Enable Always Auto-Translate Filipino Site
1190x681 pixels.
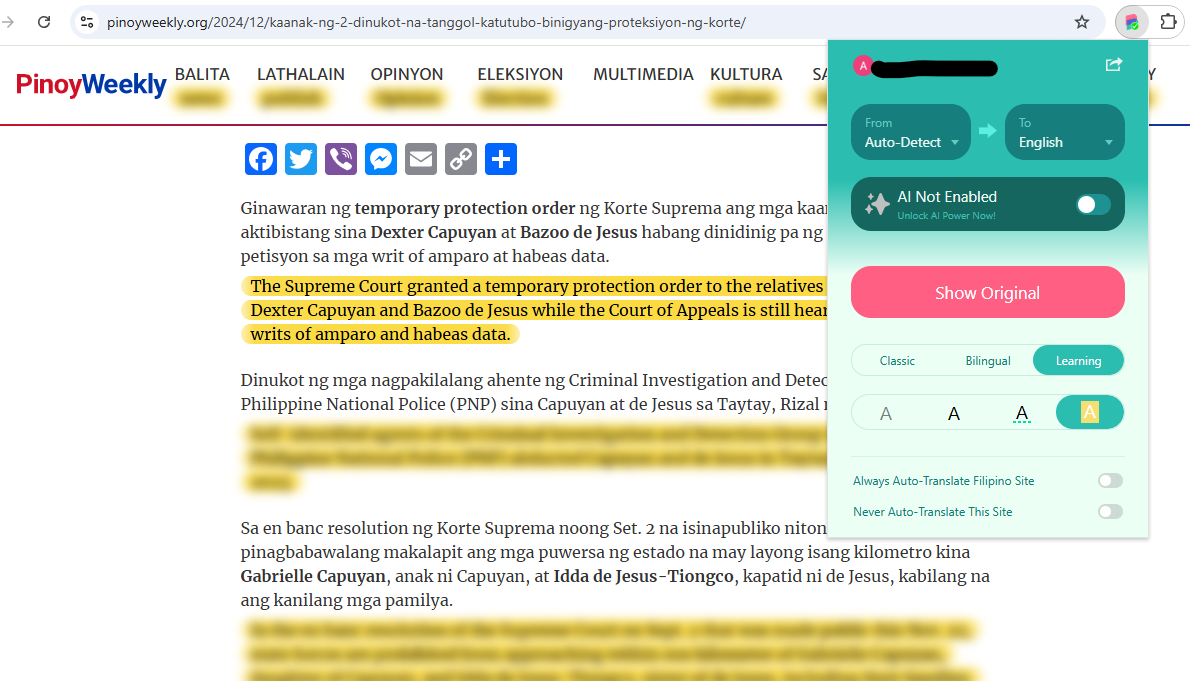1109,480
